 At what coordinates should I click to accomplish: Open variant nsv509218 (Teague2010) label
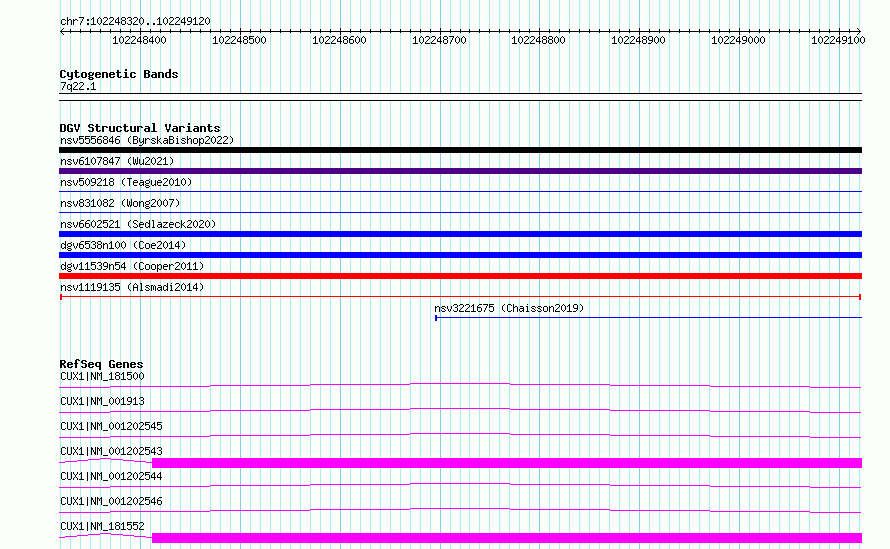[x=126, y=182]
